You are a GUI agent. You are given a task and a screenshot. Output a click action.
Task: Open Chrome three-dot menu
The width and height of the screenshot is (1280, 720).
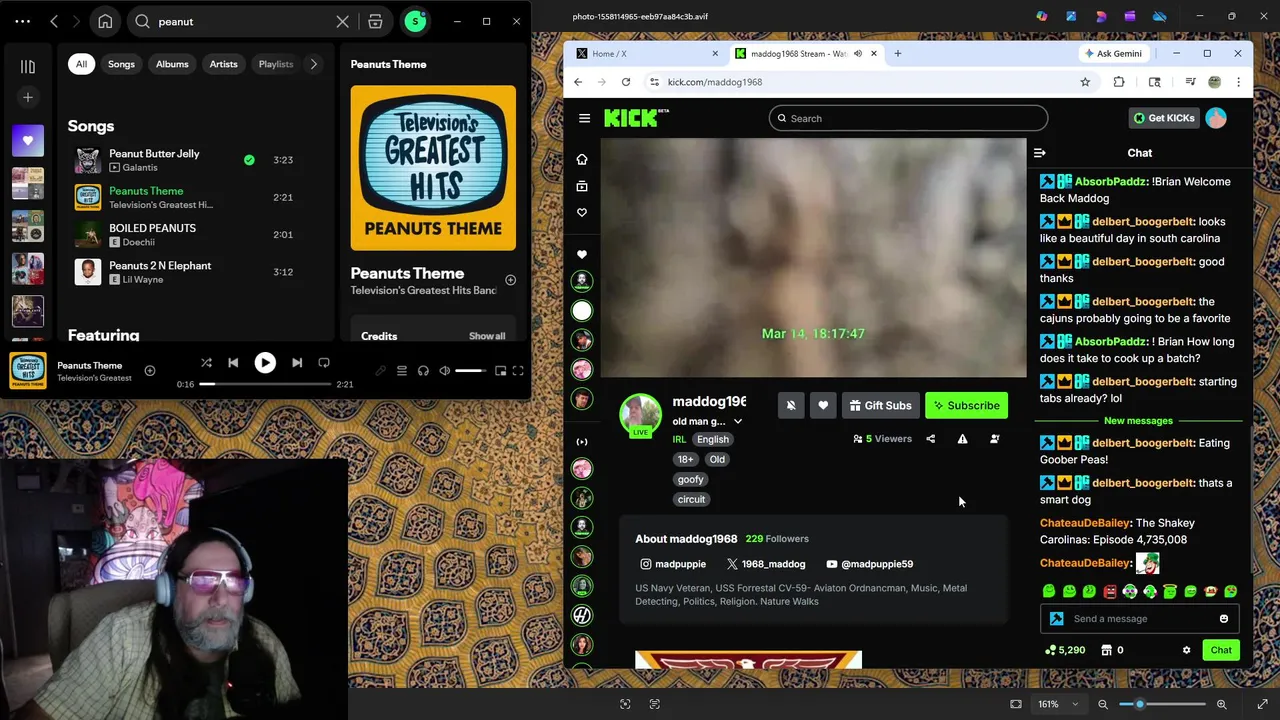click(1238, 82)
